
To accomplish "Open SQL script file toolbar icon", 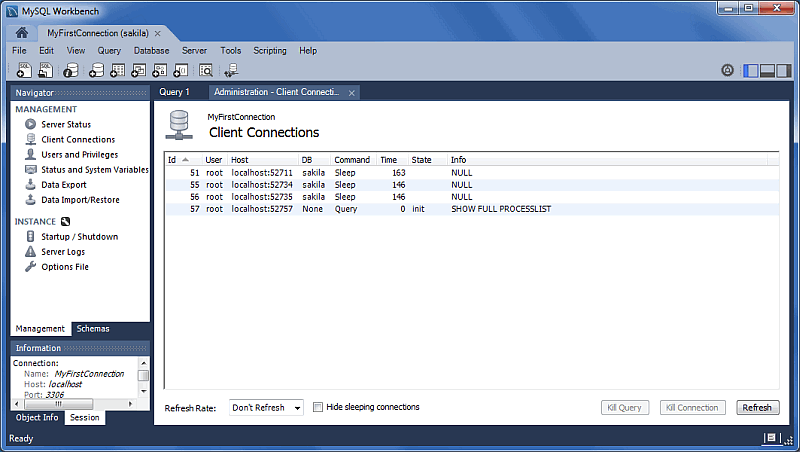I will [45, 70].
